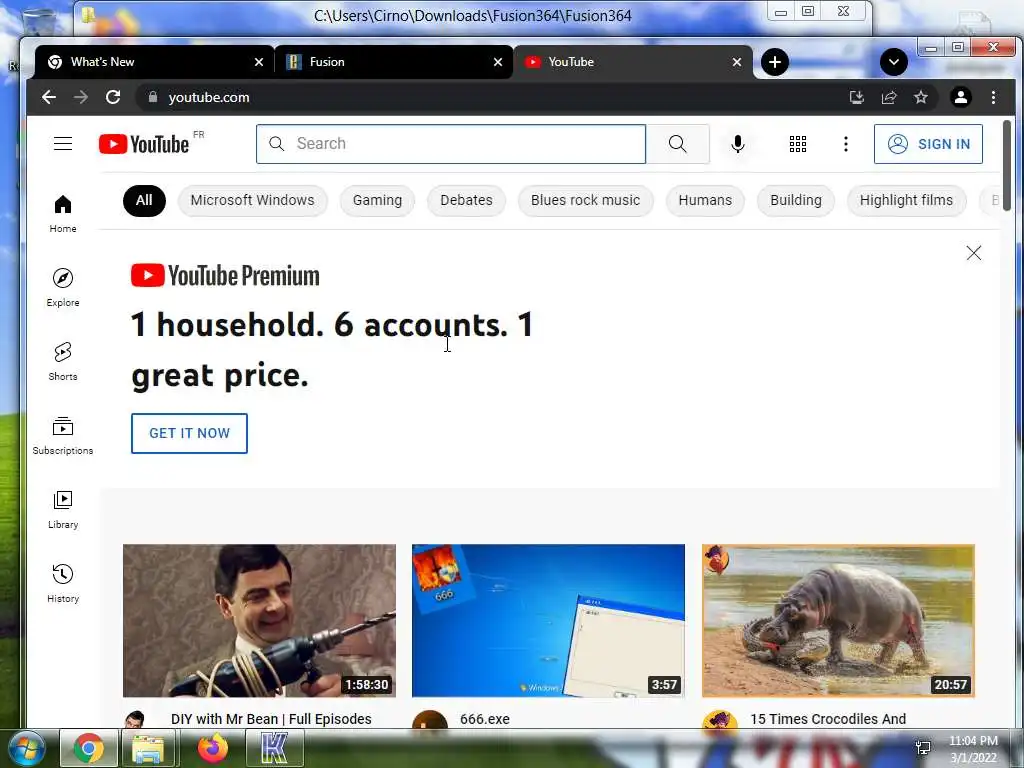
Task: Open Firefox from the taskbar
Action: (x=212, y=748)
